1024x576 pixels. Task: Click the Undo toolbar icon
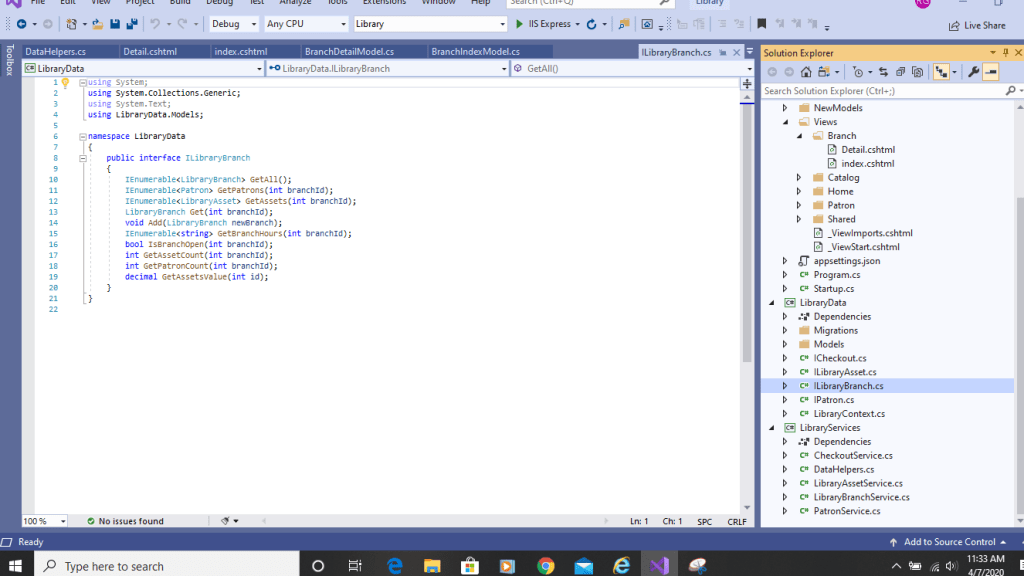click(x=155, y=23)
